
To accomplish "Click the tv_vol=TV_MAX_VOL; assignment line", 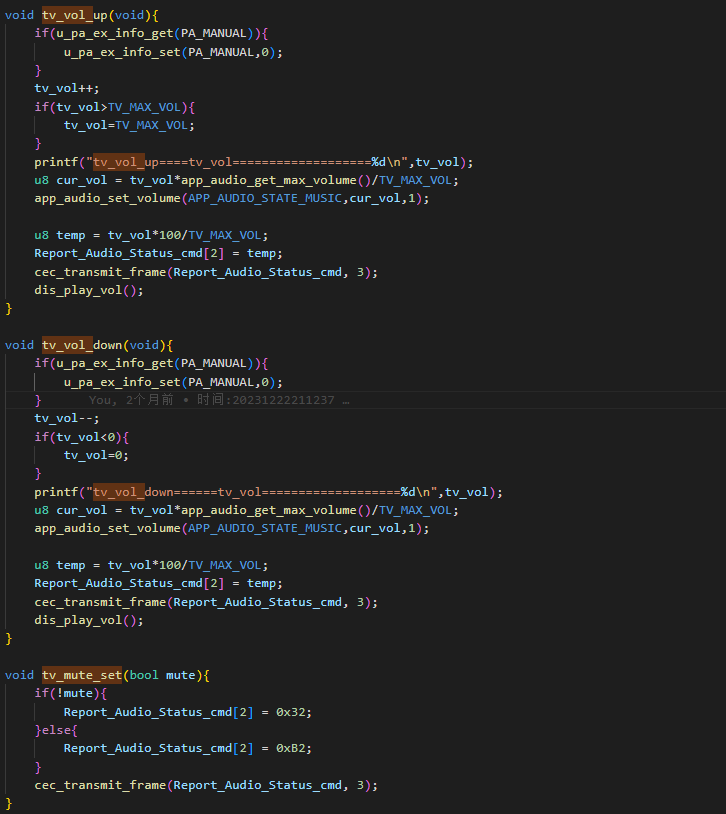I will click(129, 125).
